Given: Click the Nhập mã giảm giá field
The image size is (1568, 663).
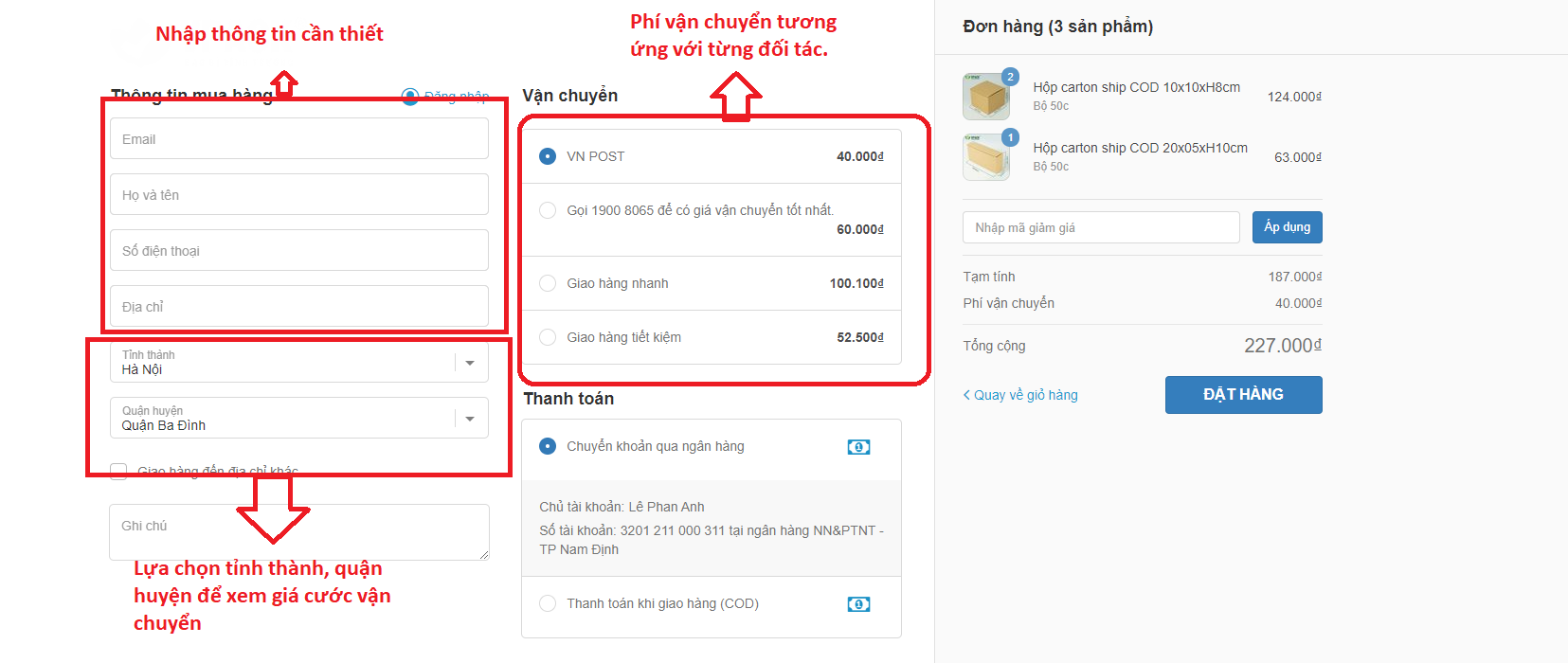Looking at the screenshot, I should point(1100,227).
